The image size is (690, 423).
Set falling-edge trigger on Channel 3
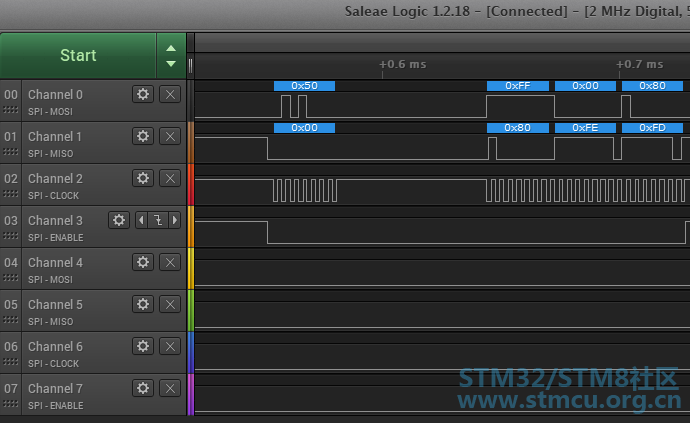coord(158,220)
